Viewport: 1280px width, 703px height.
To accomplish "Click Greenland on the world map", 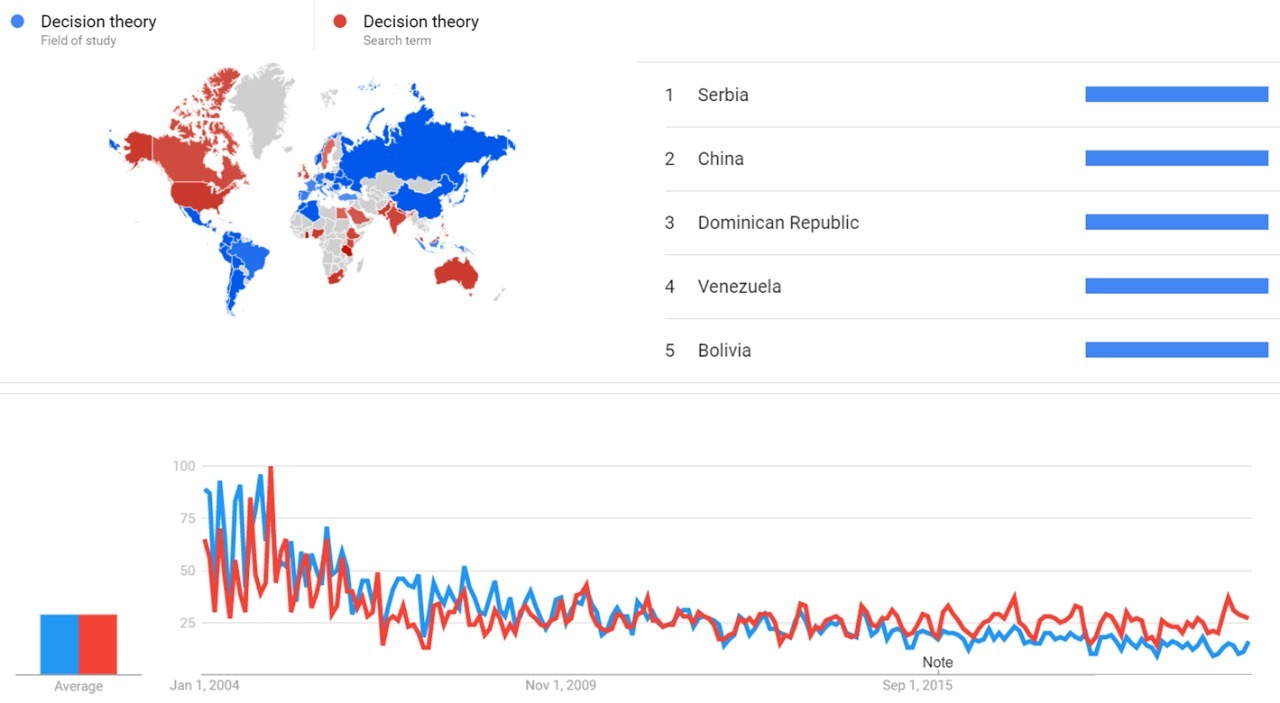I will 262,105.
